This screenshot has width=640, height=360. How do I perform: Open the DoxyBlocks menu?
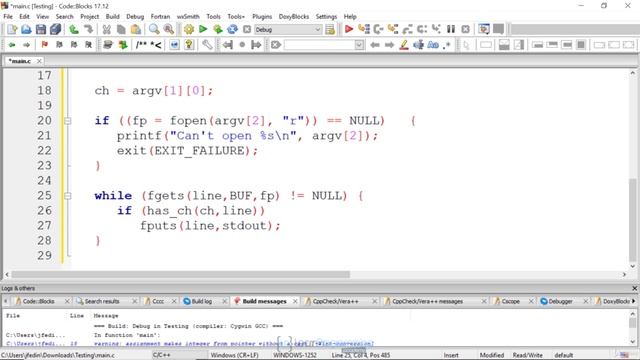[x=294, y=16]
